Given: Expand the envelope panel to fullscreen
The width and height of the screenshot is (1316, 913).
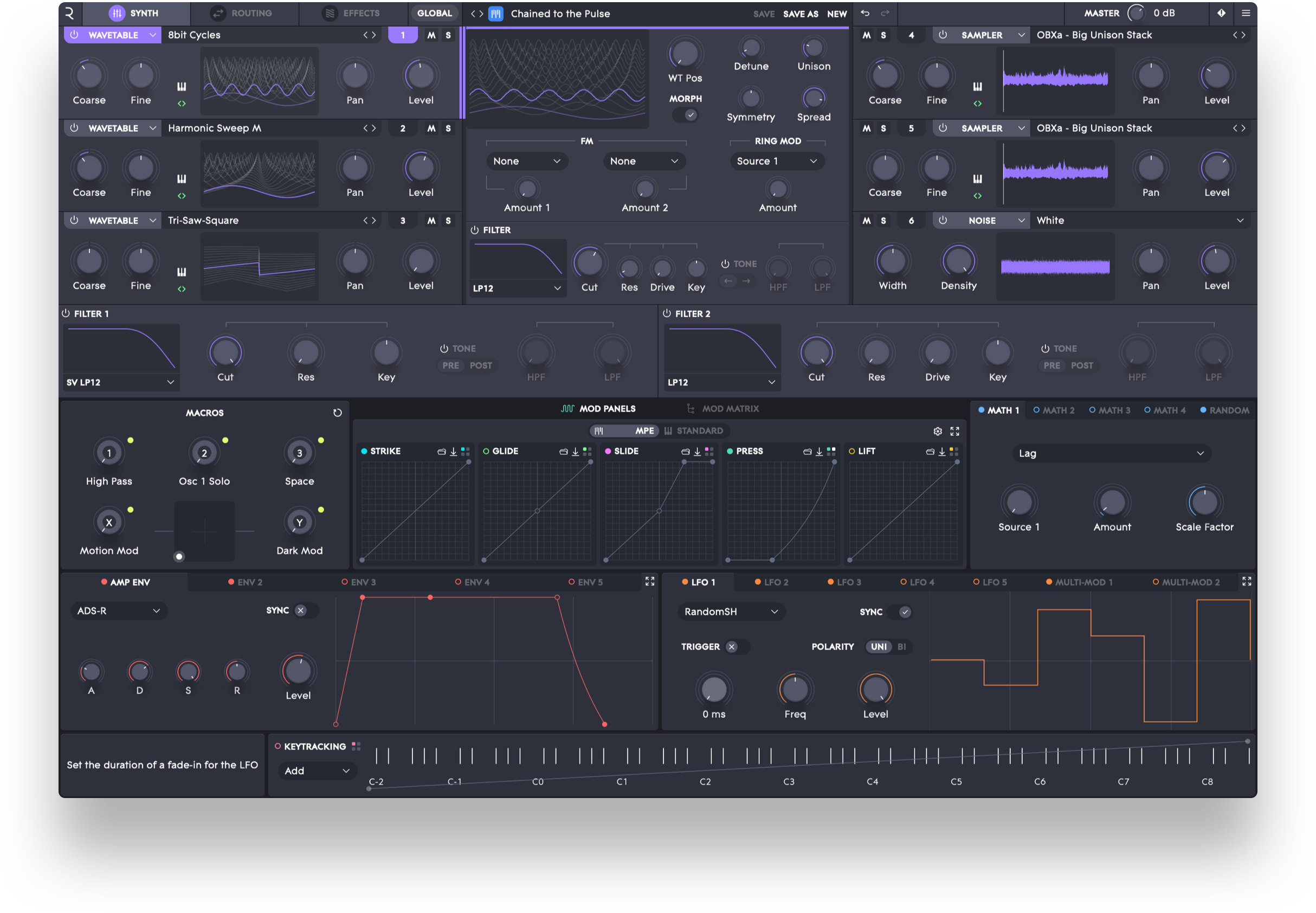Looking at the screenshot, I should [x=650, y=581].
